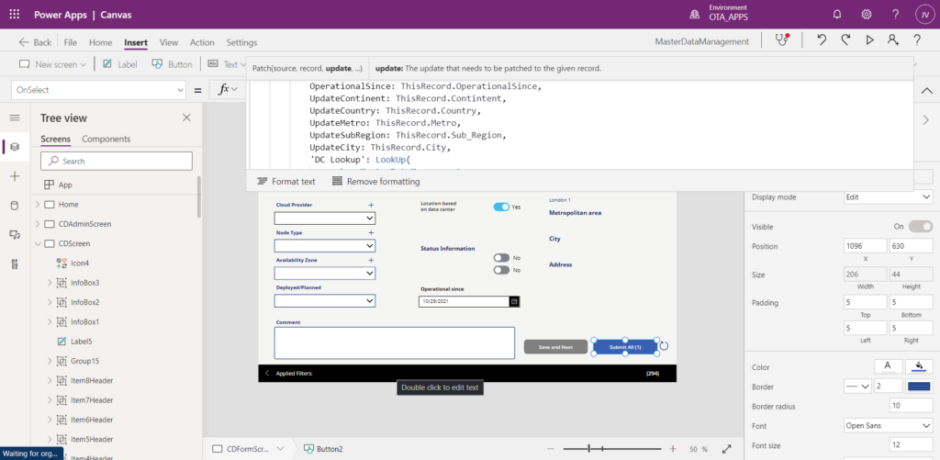This screenshot has height=460, width=940.
Task: Click zoom in plus icon
Action: [673, 449]
